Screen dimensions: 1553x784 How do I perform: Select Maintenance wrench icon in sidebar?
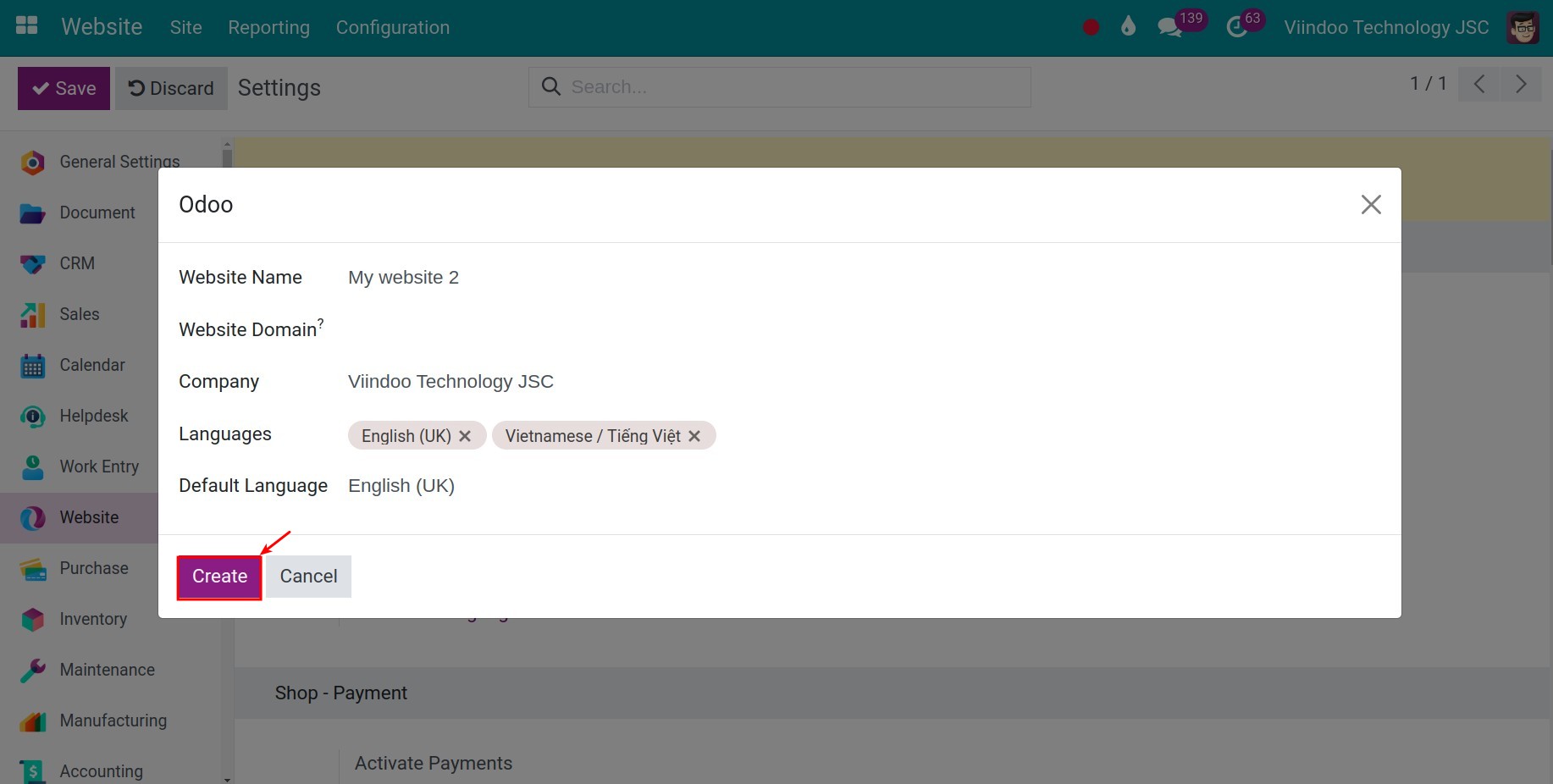click(32, 670)
